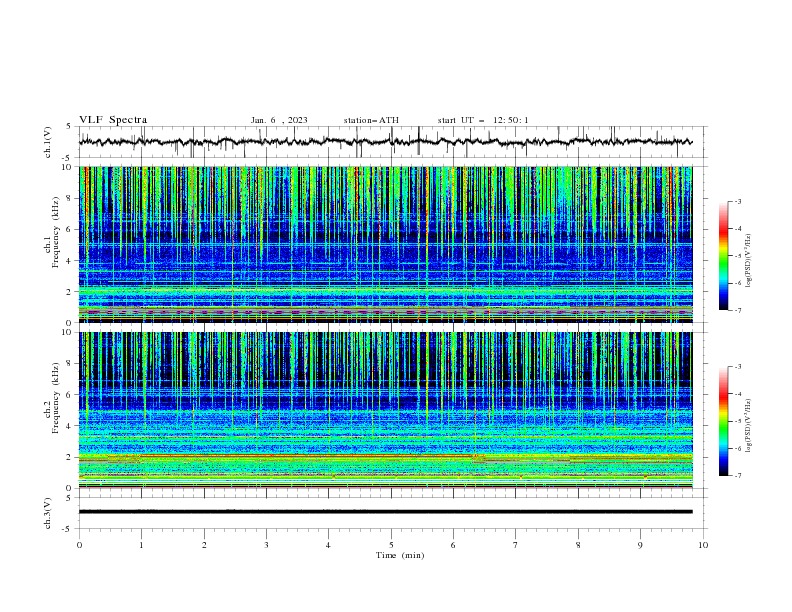Screen dimensions: 792x612
Task: Click the "ch.3(V)" axis label
Action: click(x=48, y=513)
